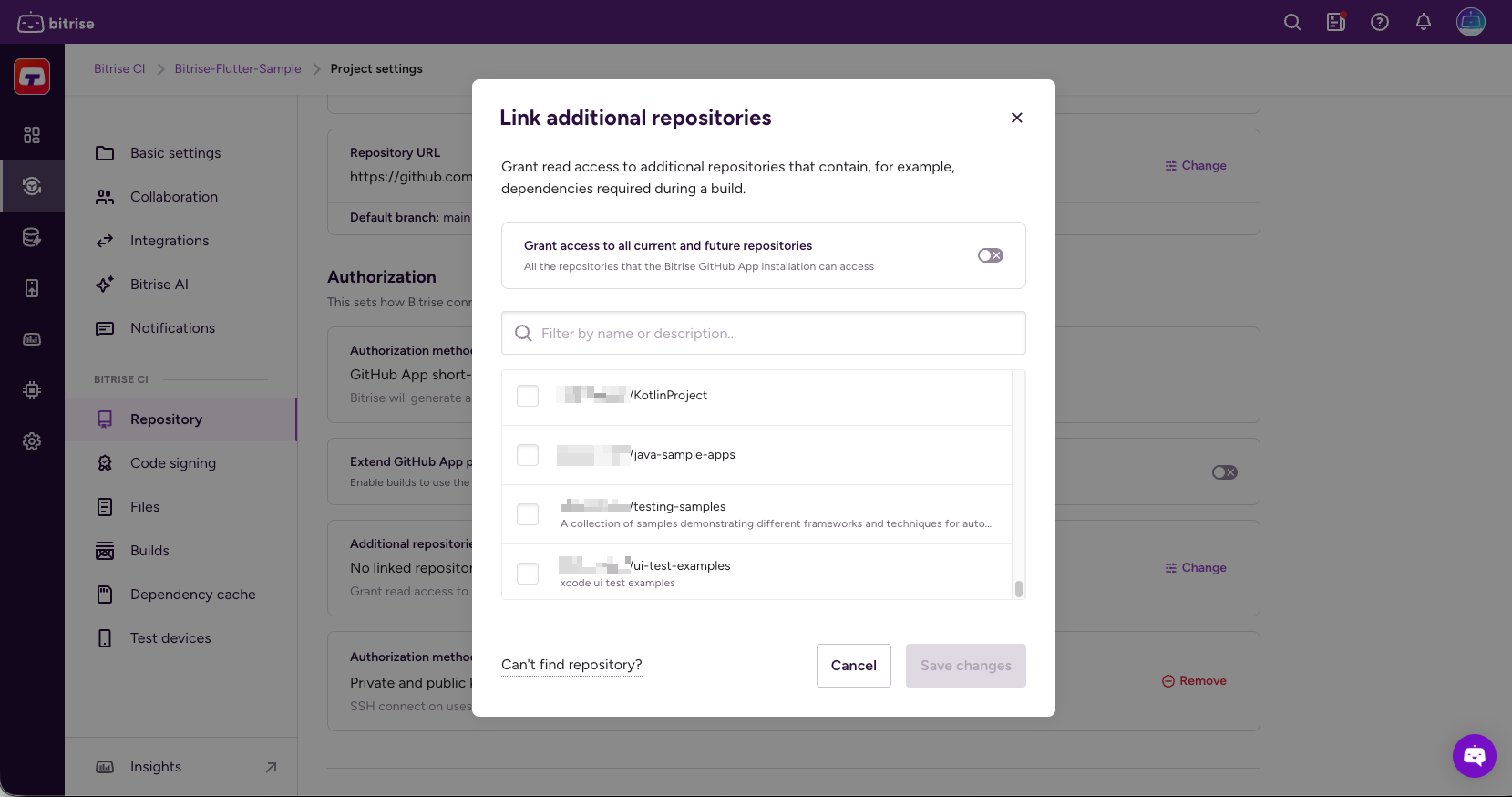Open the release management device icon in left rail
This screenshot has height=797, width=1512.
pos(32,288)
